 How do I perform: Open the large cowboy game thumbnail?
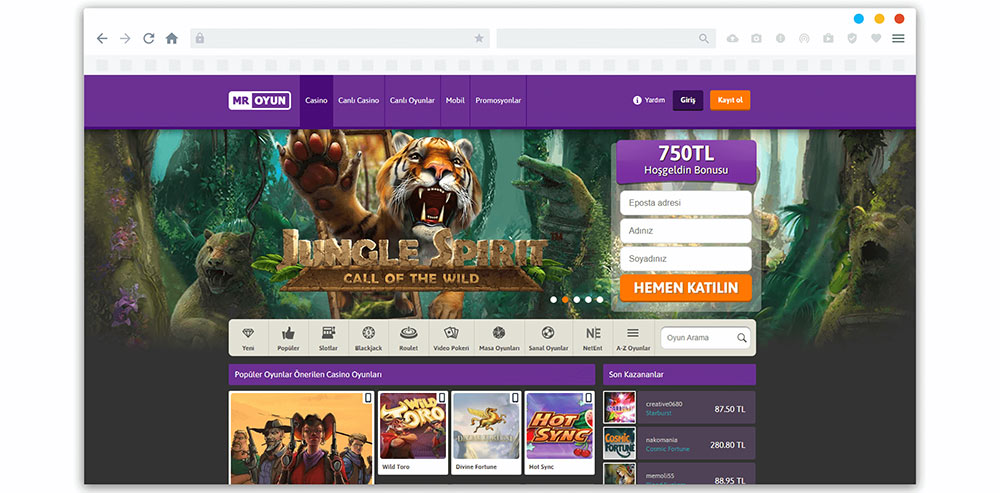(302, 438)
